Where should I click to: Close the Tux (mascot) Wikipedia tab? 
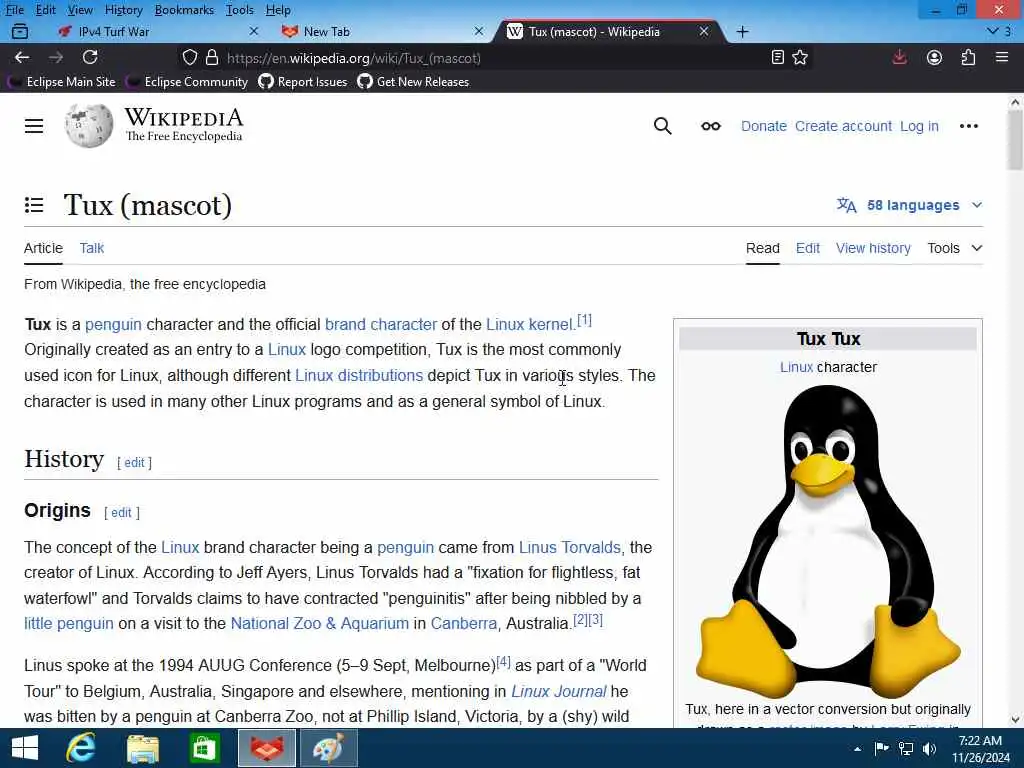click(703, 31)
